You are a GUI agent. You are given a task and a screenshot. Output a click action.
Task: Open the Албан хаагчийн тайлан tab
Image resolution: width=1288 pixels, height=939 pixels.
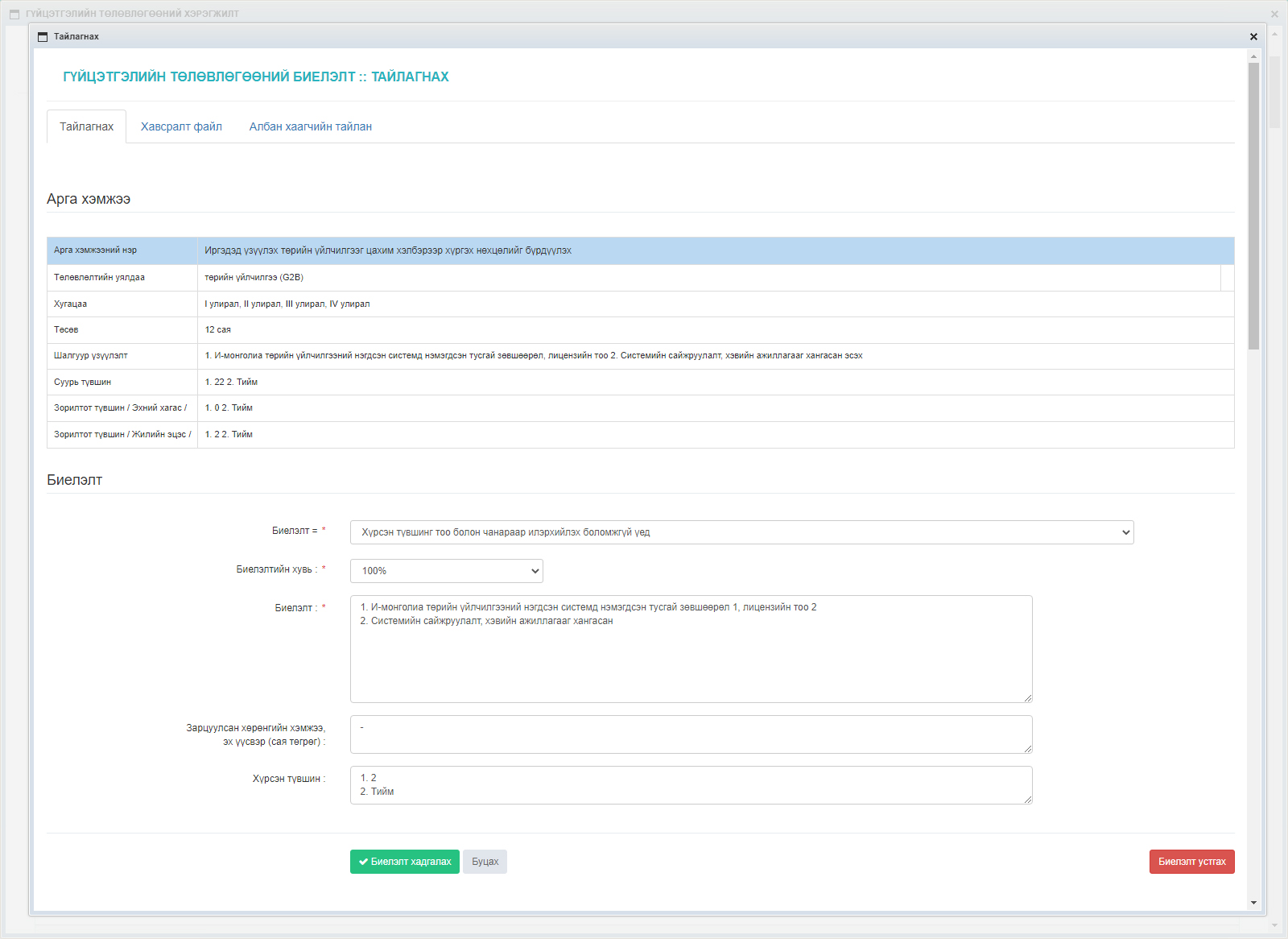click(310, 126)
